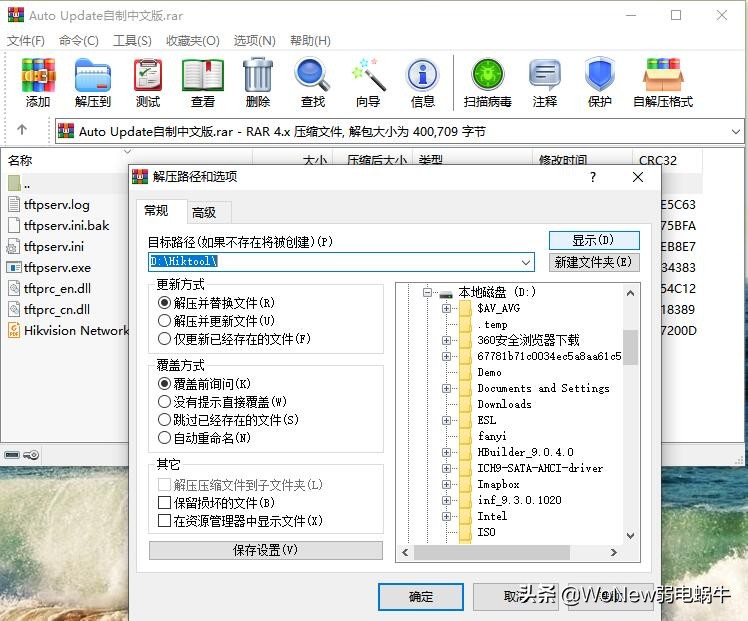
Task: Click the 查找 (Find) magnifier icon
Action: point(312,82)
